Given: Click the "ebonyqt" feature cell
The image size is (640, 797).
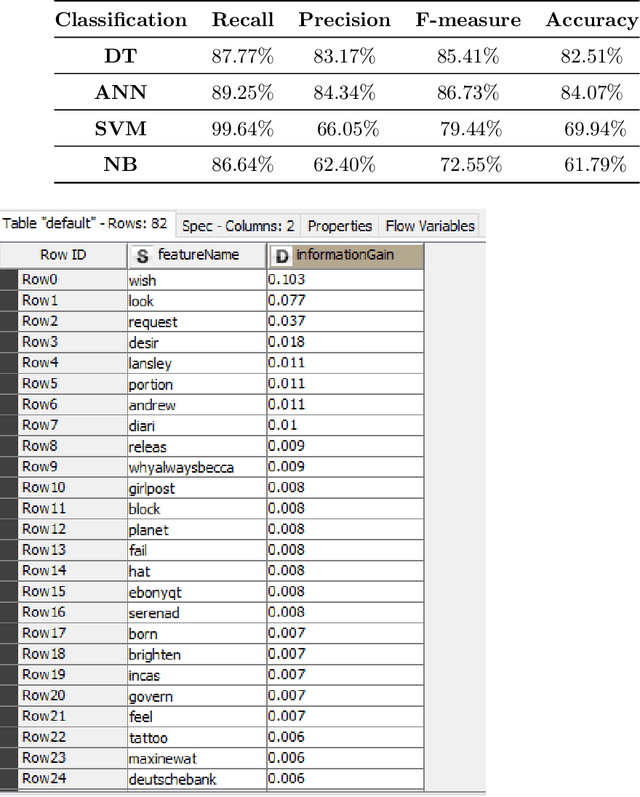Looking at the screenshot, I should point(155,592).
